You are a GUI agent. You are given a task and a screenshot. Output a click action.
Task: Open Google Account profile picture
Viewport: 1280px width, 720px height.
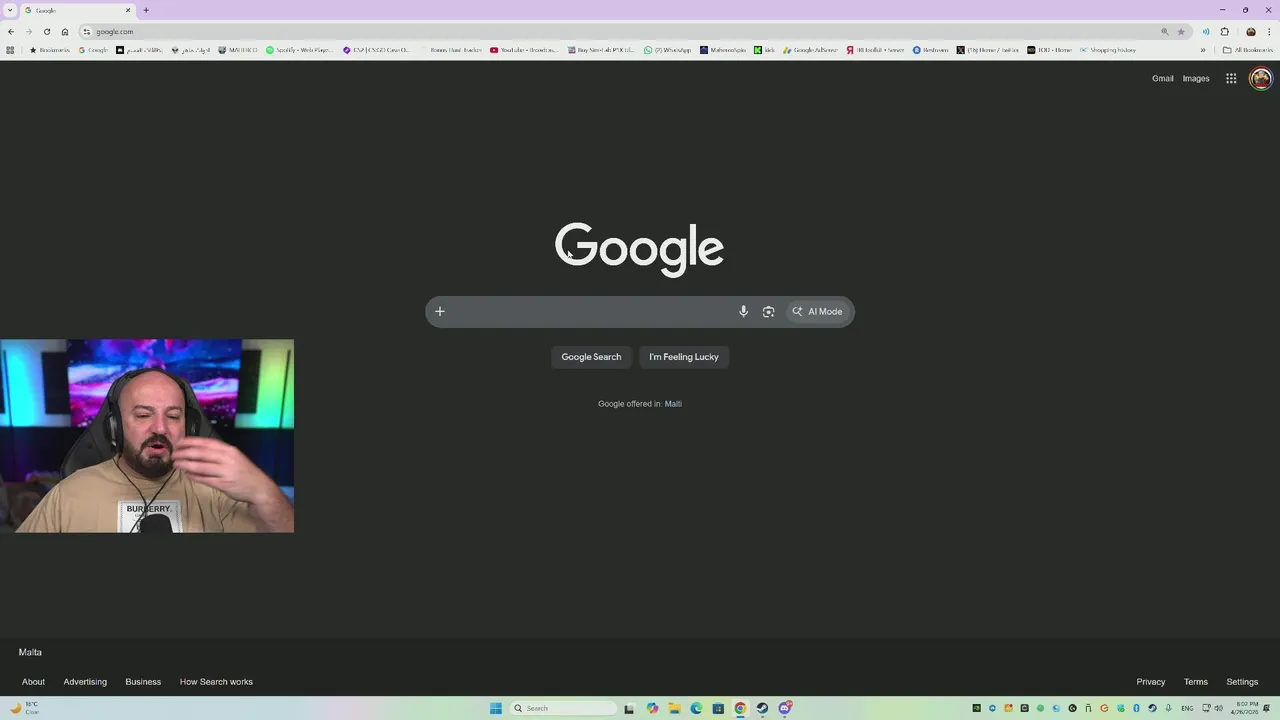(1261, 78)
